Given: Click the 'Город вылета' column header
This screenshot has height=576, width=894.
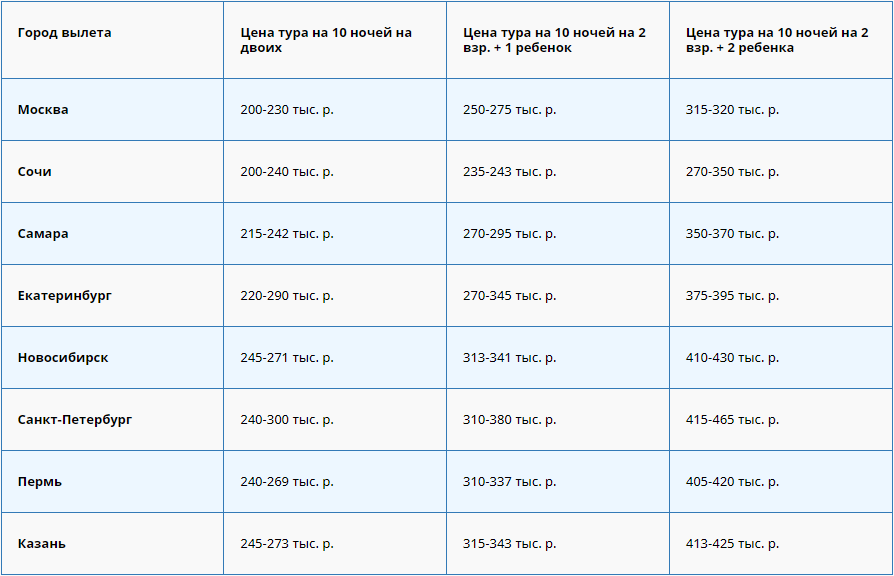Looking at the screenshot, I should tap(65, 33).
